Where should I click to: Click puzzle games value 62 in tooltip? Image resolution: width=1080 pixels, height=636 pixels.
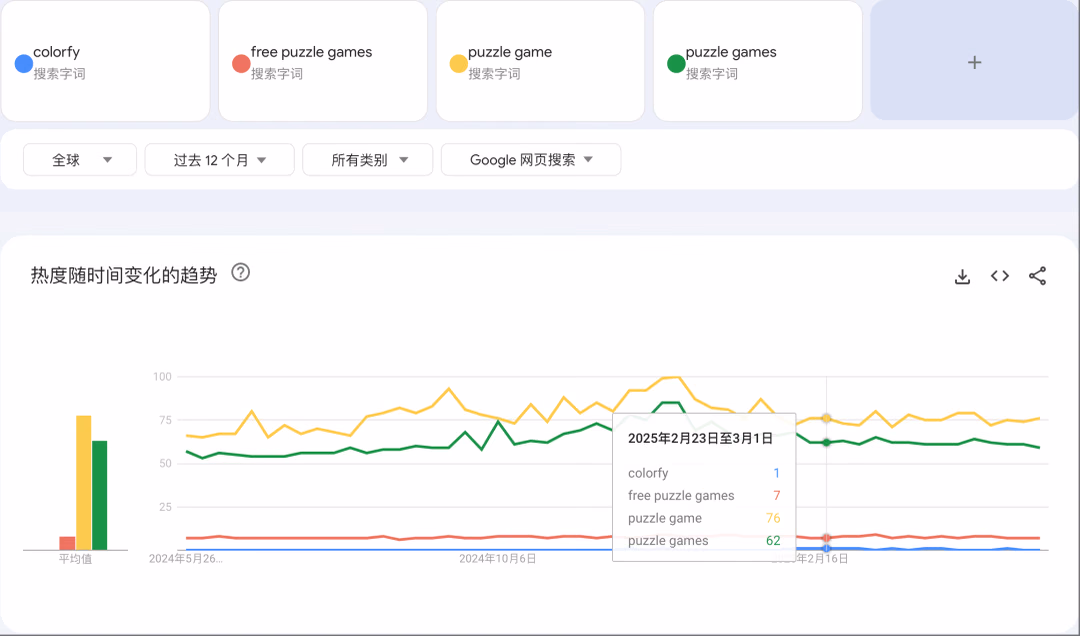773,541
